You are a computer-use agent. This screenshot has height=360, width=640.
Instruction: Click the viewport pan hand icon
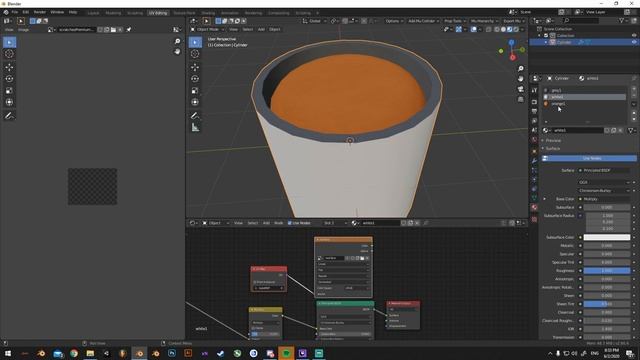click(520, 78)
